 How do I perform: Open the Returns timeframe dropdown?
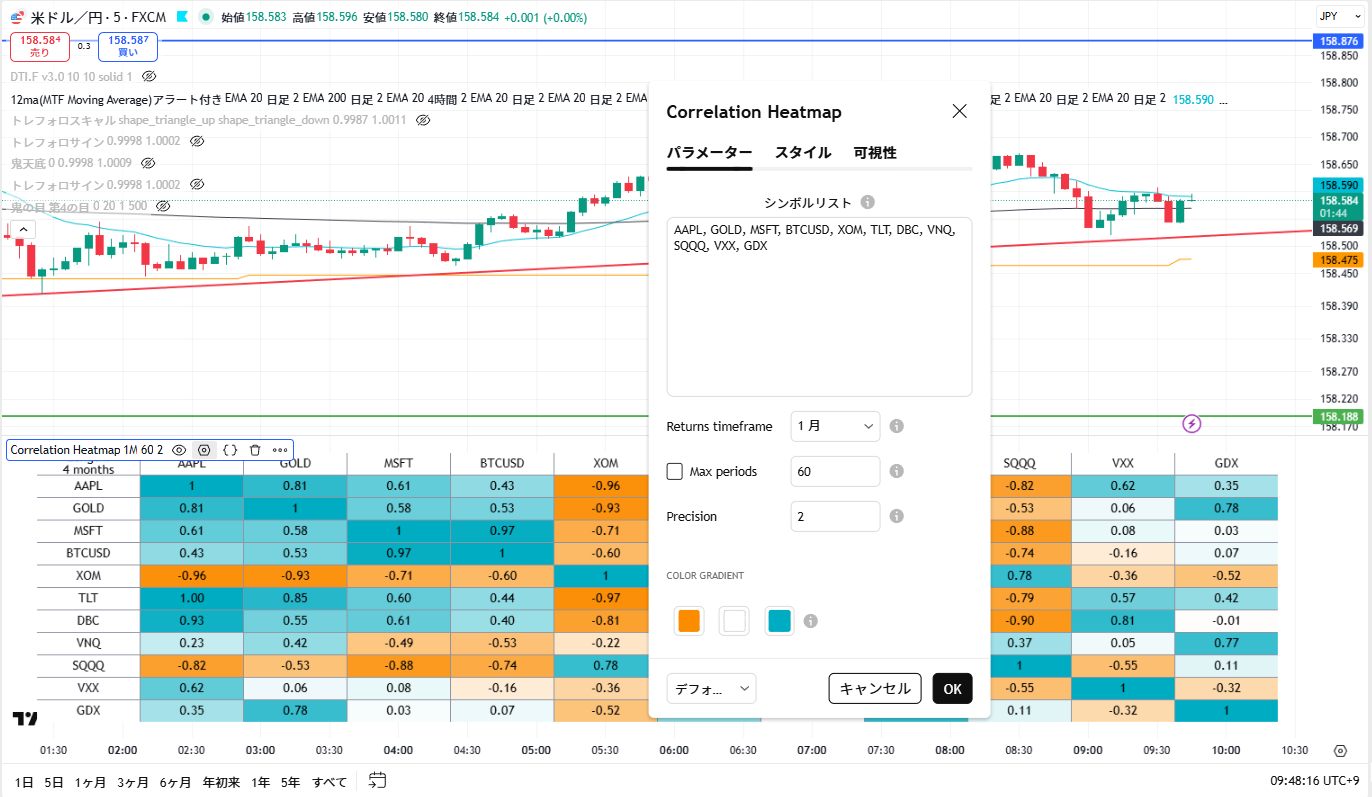pos(835,426)
